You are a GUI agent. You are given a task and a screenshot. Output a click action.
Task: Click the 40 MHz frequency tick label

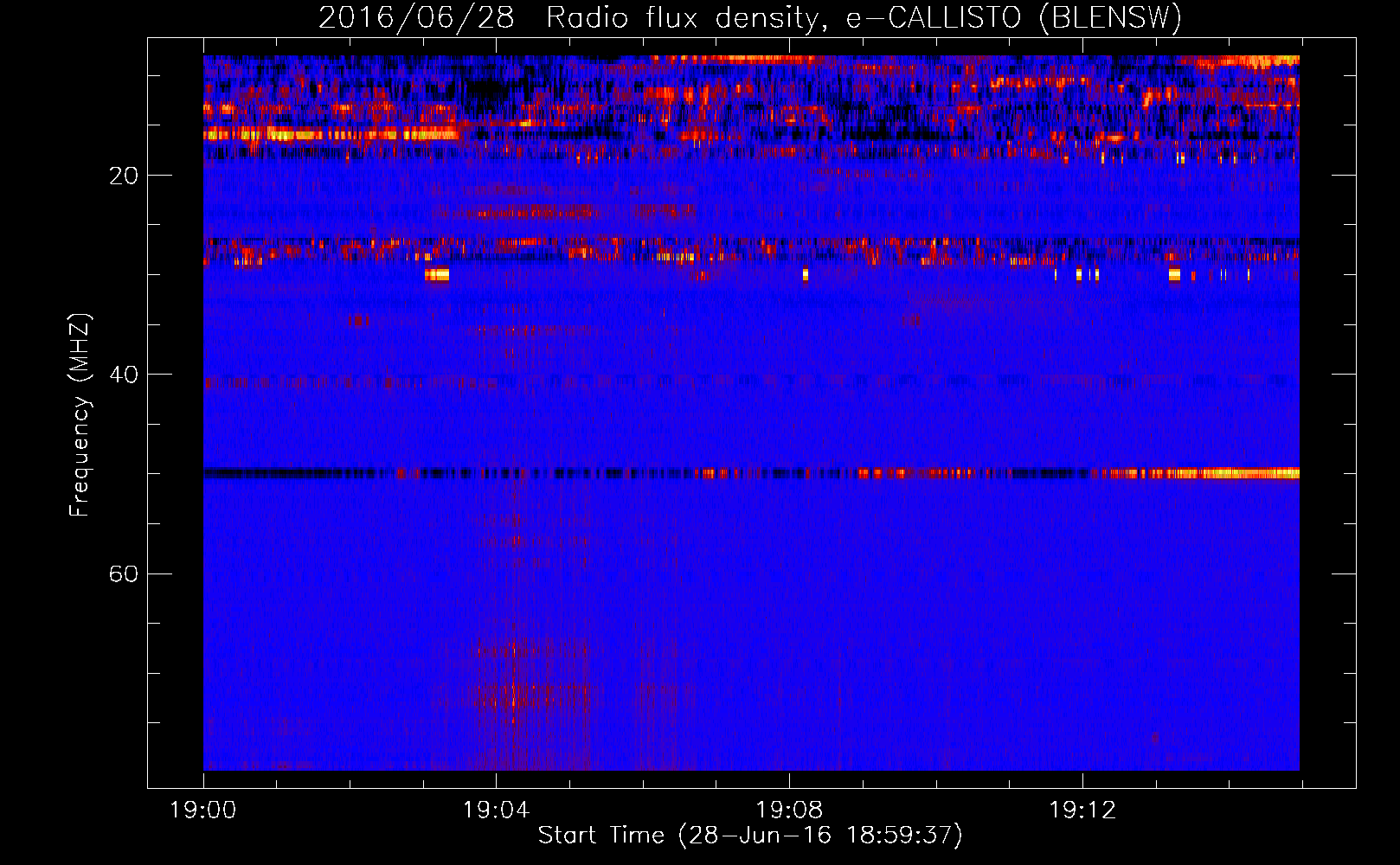[124, 375]
